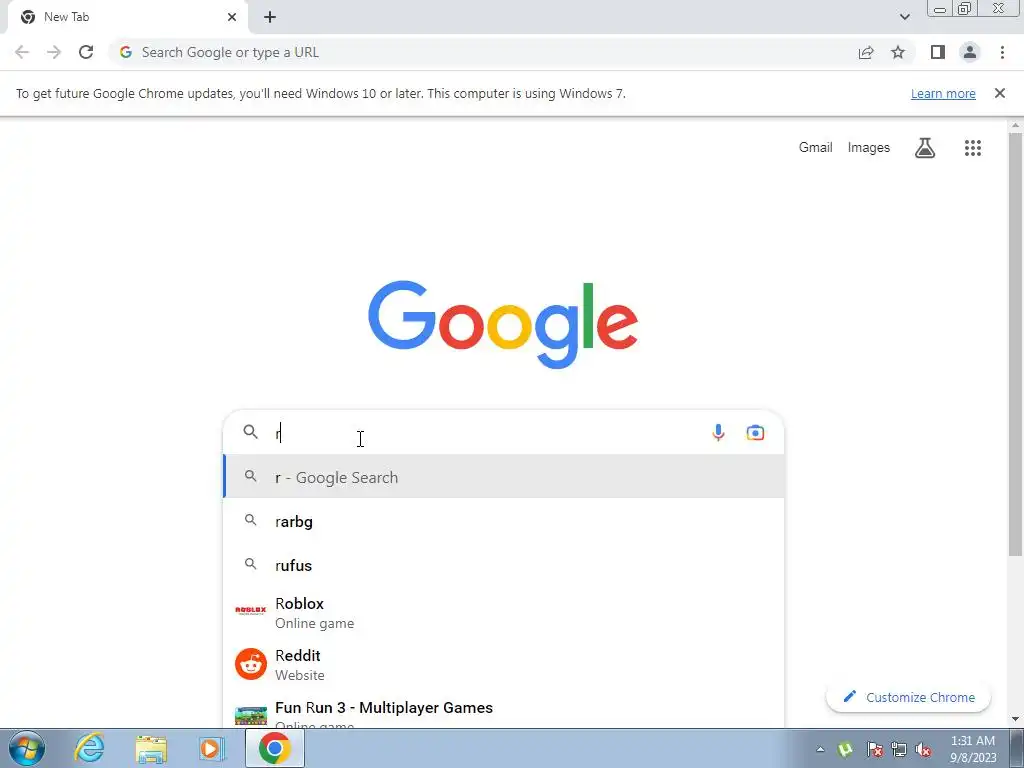Select the New Tab tab
Screen dimensions: 1024x768
127,17
